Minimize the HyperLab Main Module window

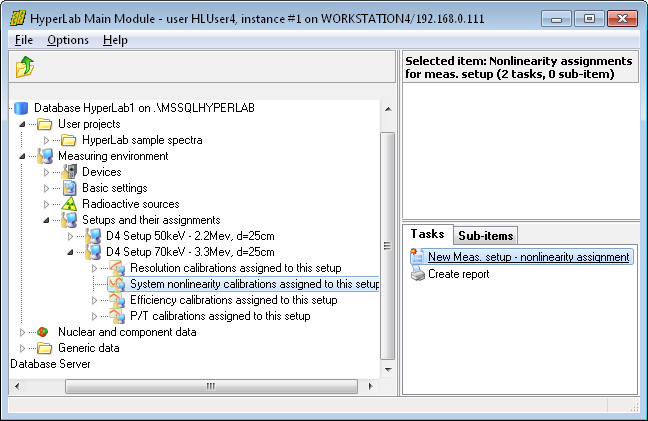point(556,19)
